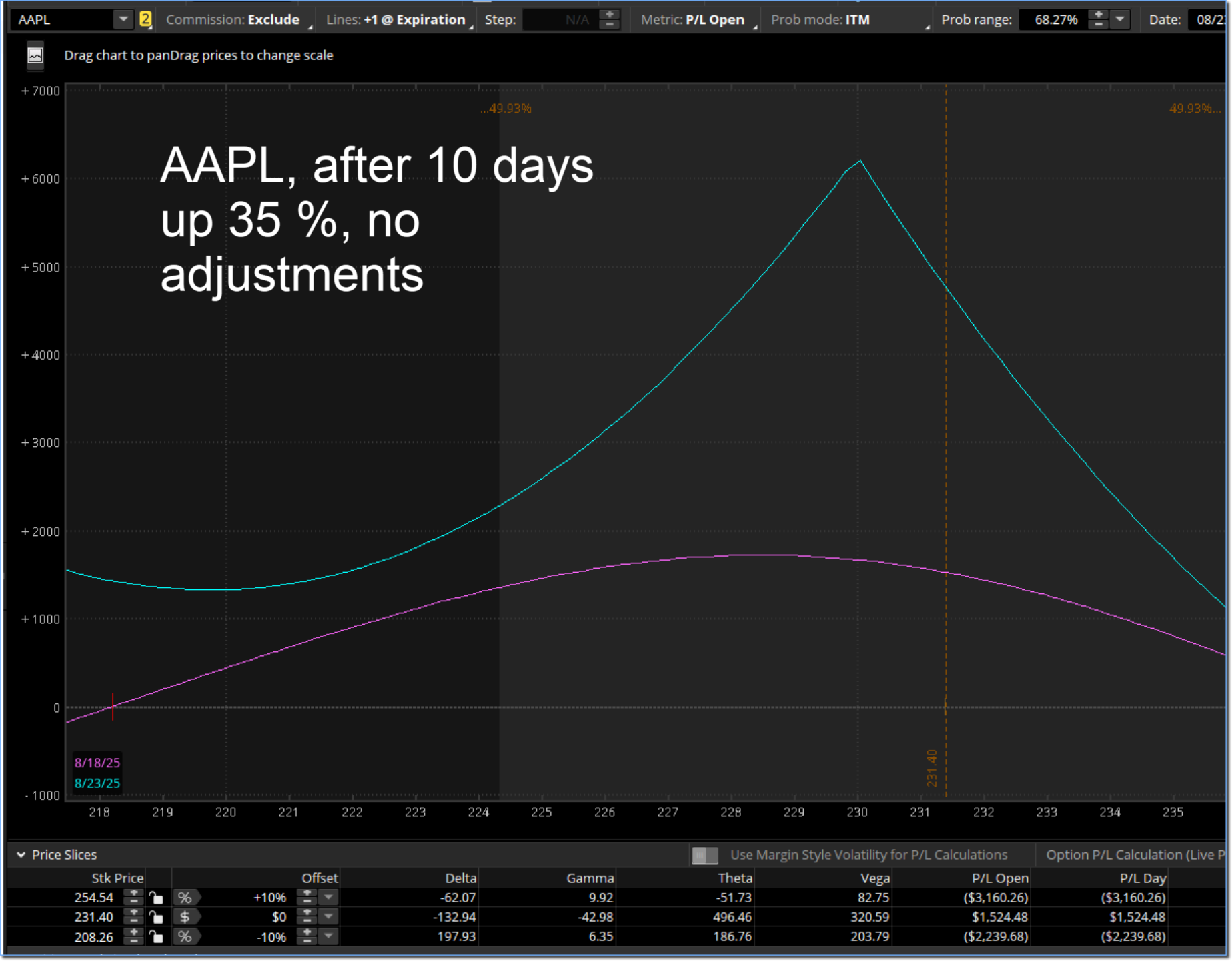
Task: Click the ($2,239.68) P/L Day value
Action: 1133,937
